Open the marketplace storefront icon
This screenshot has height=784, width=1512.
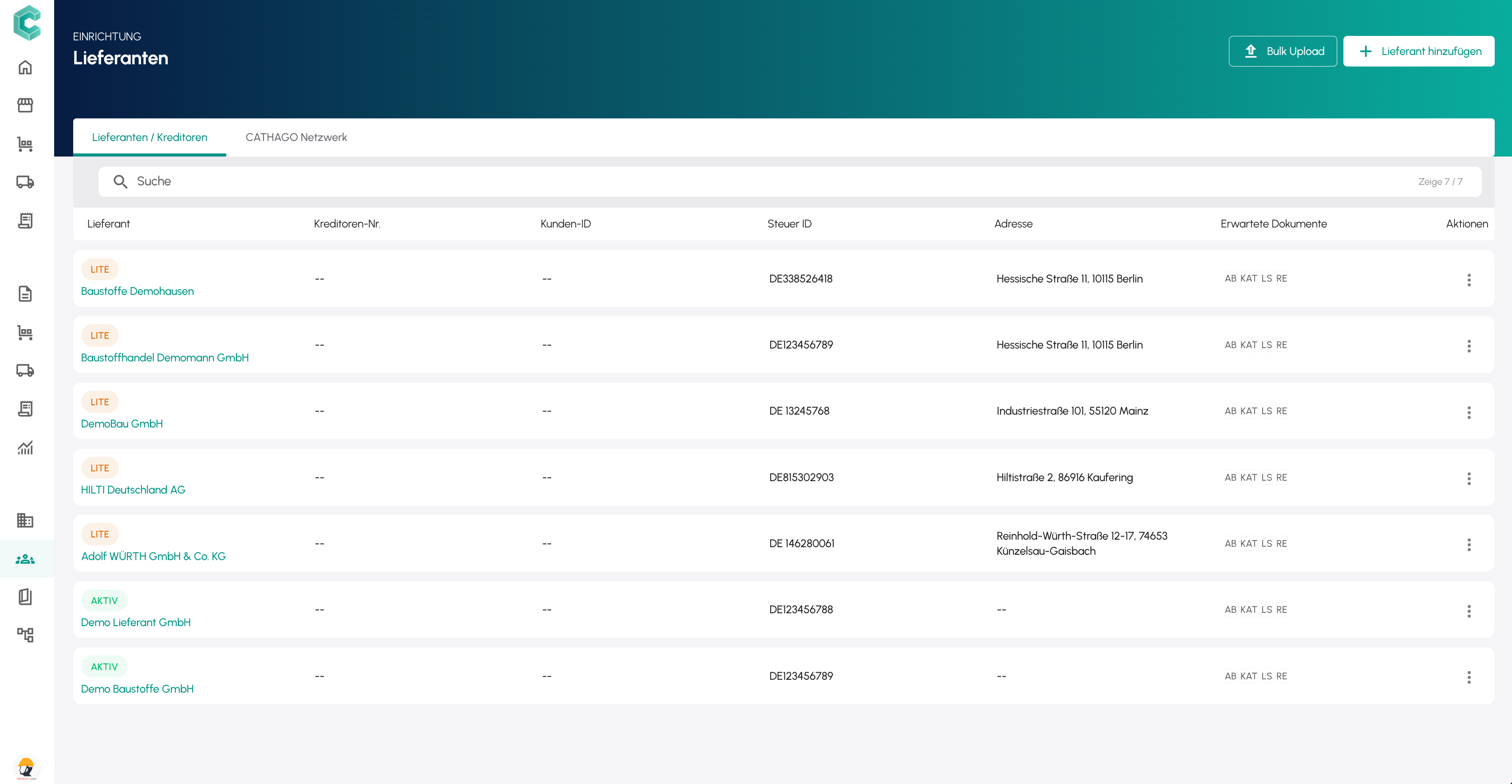click(25, 105)
